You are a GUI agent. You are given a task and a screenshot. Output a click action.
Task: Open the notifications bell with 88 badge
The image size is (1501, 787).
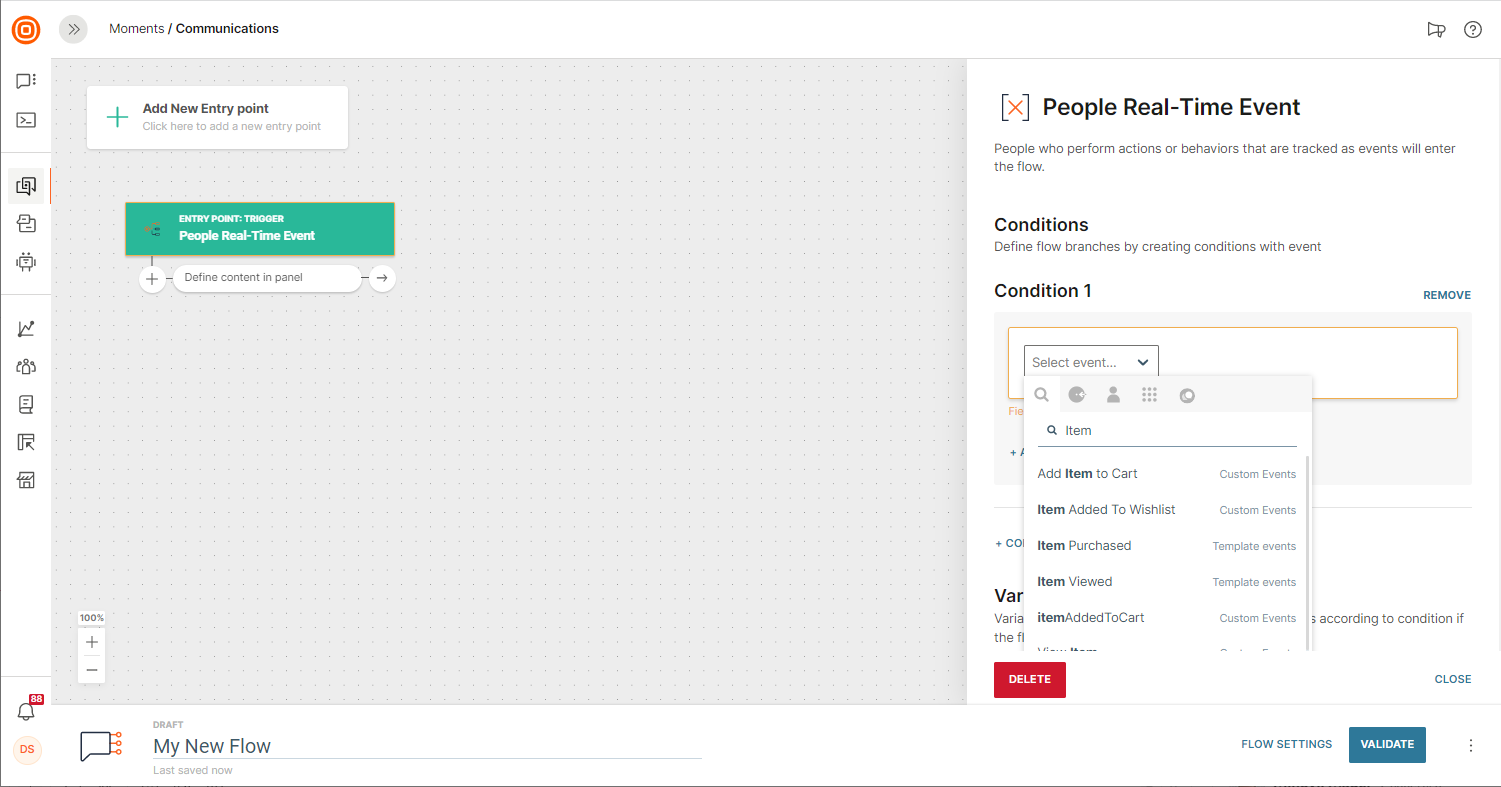(26, 711)
